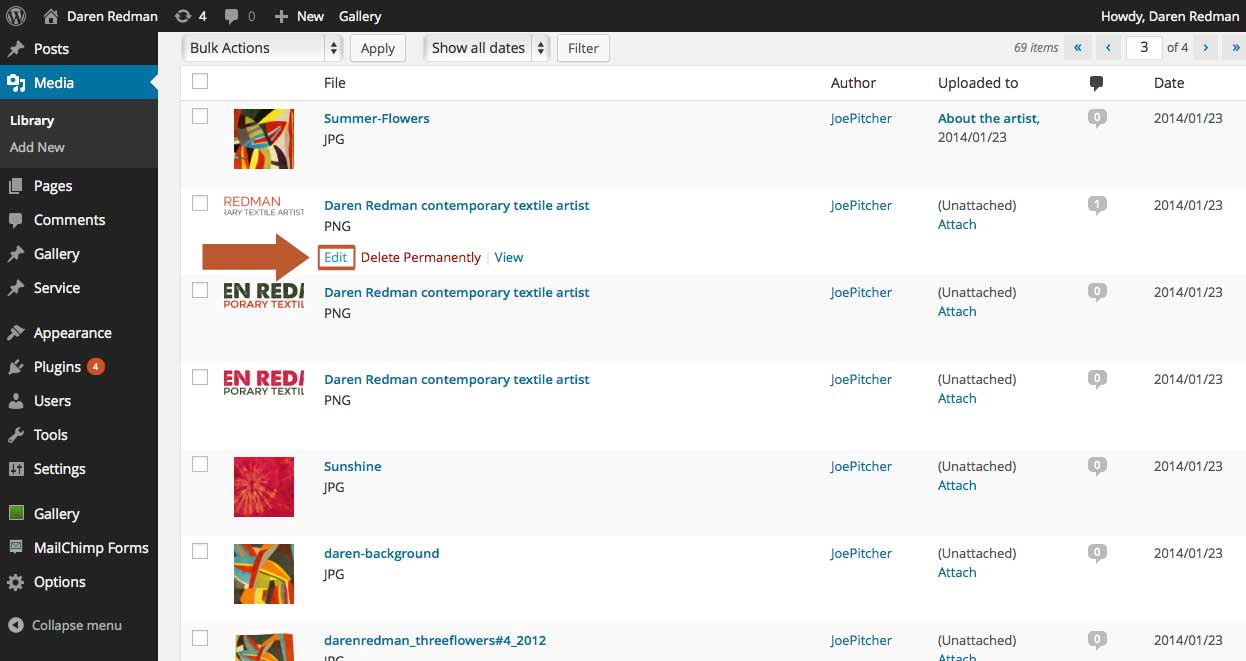Click the Options gear icon
Image resolution: width=1246 pixels, height=661 pixels.
tap(16, 582)
